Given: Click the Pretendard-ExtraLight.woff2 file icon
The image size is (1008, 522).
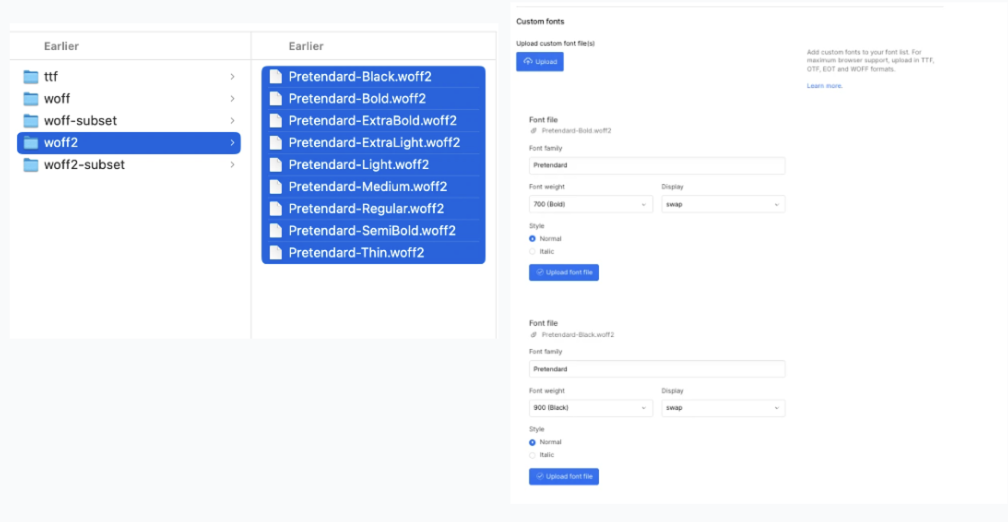Looking at the screenshot, I should coord(276,143).
